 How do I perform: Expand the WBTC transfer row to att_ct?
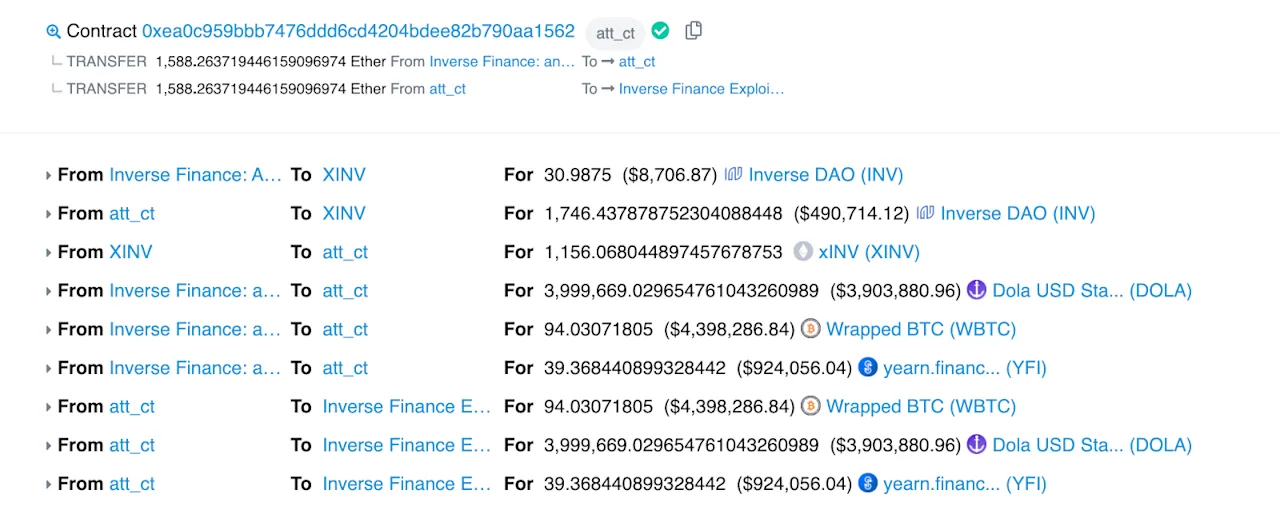coord(49,330)
